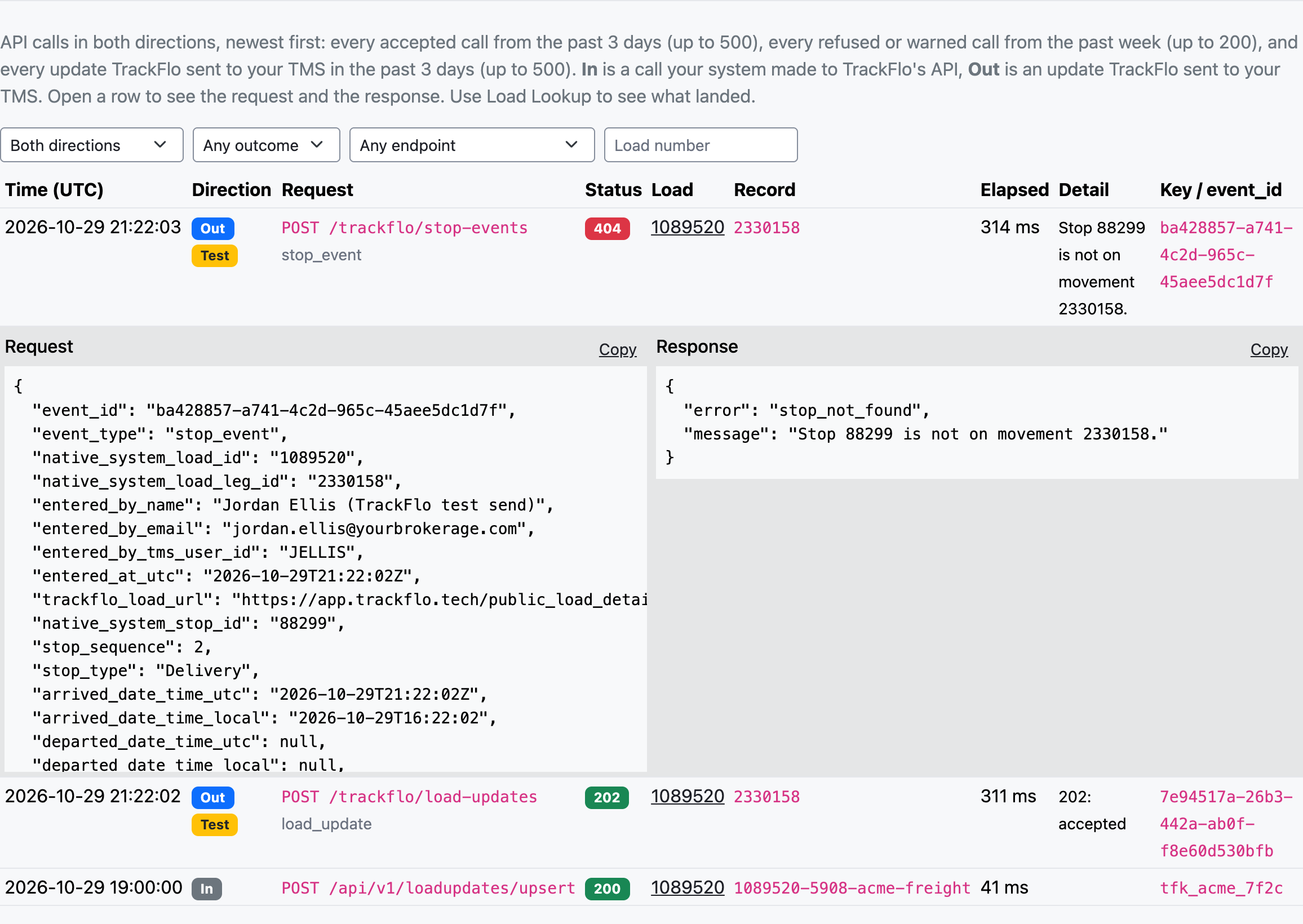The image size is (1303, 924).
Task: Select POST /api/v1/loadupdates/upsert request
Action: coord(428,888)
